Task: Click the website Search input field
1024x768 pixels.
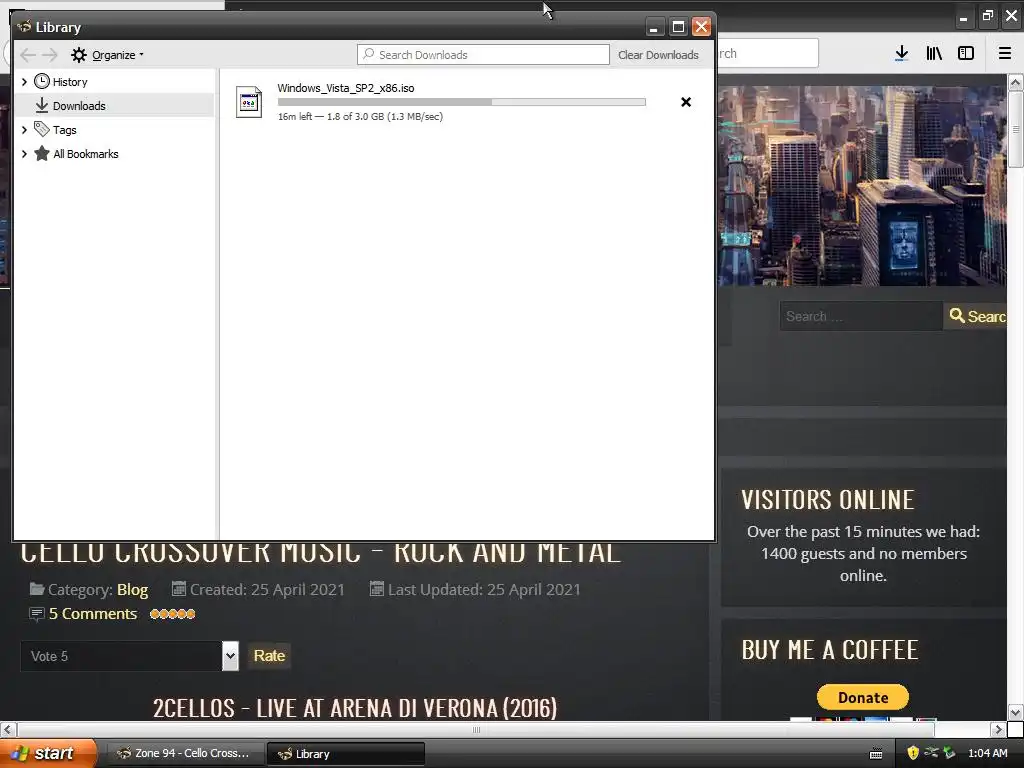Action: [x=861, y=316]
